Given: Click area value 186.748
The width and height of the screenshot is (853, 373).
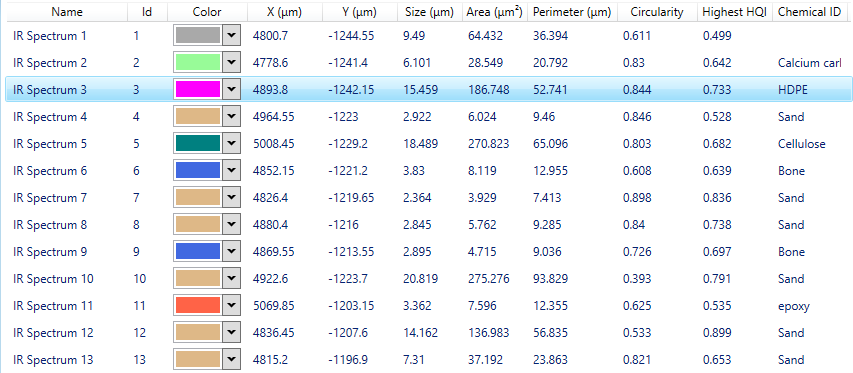Looking at the screenshot, I should pyautogui.click(x=489, y=90).
